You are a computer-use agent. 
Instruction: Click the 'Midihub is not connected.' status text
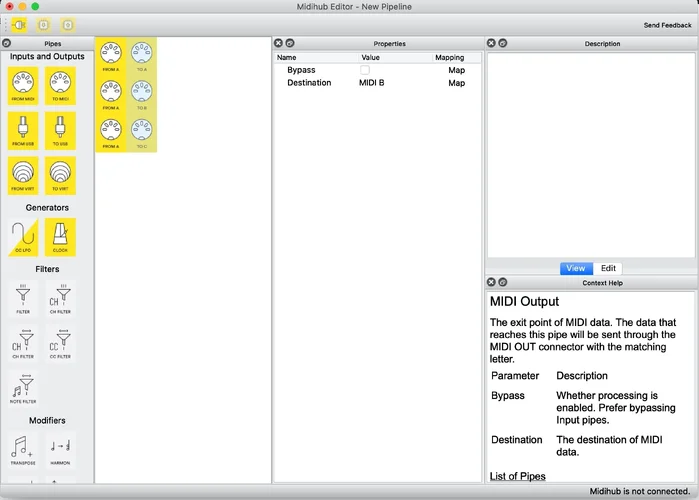coord(640,492)
